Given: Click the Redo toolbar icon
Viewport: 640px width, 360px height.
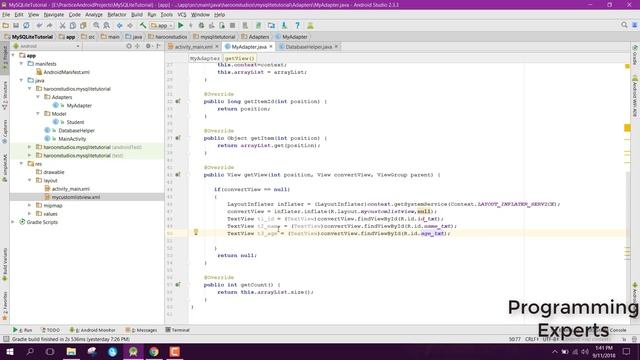Looking at the screenshot, I should [x=50, y=25].
